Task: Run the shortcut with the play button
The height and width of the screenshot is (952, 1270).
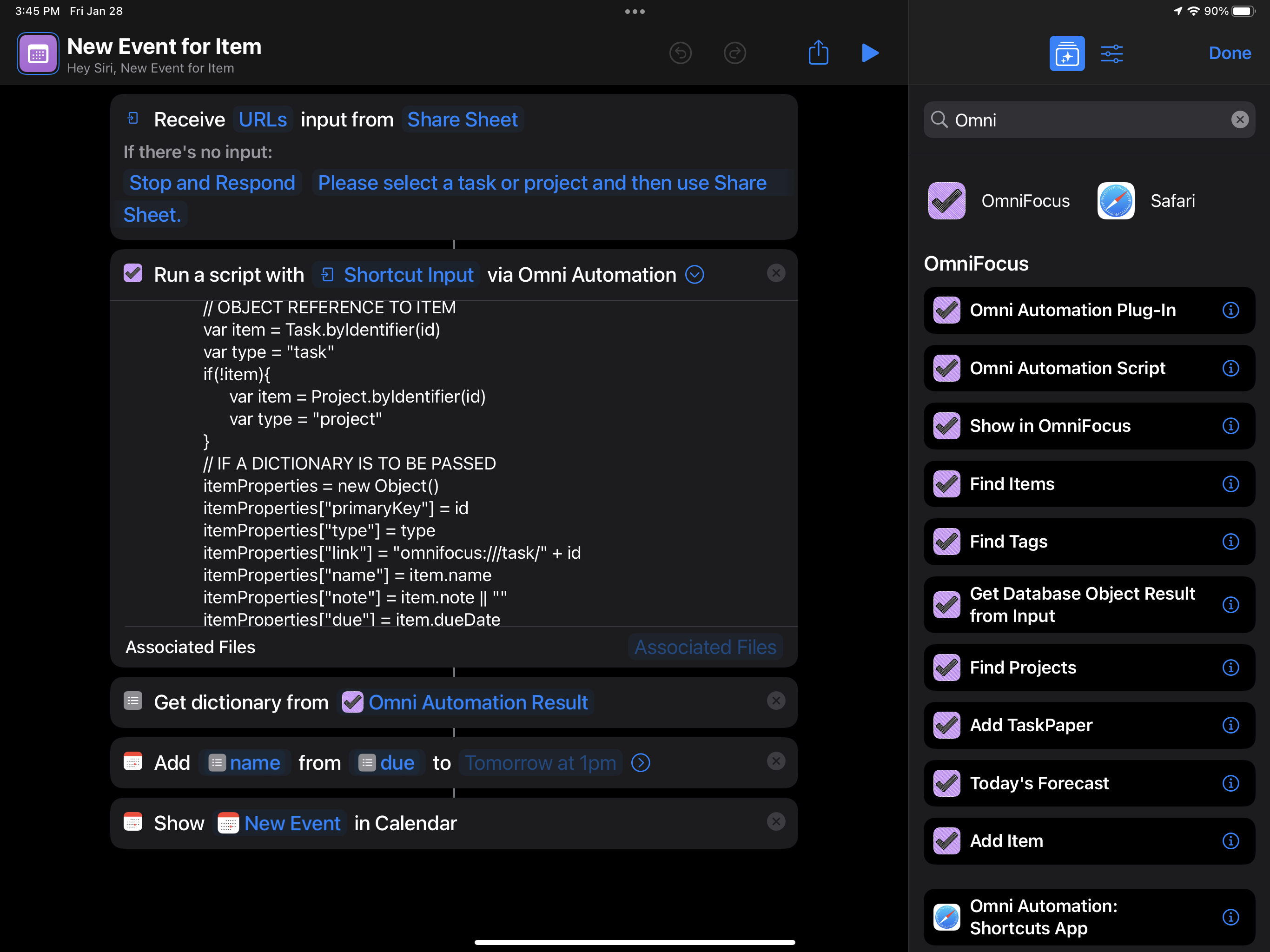Action: coord(870,53)
